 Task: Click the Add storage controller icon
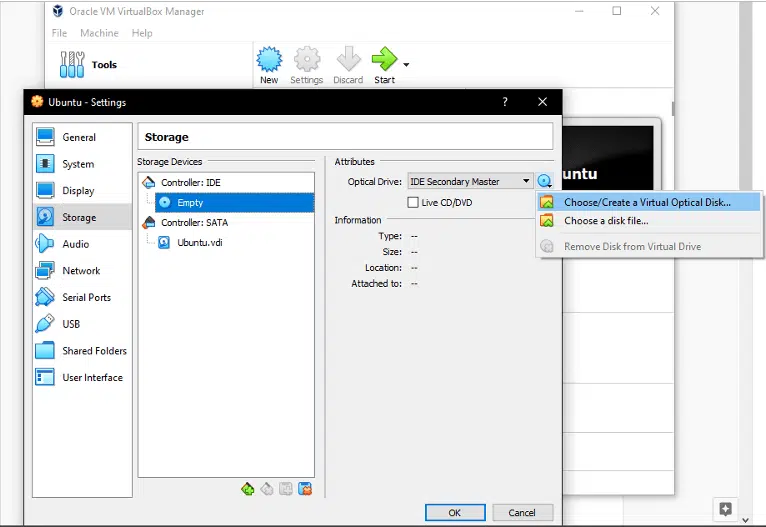click(x=248, y=488)
